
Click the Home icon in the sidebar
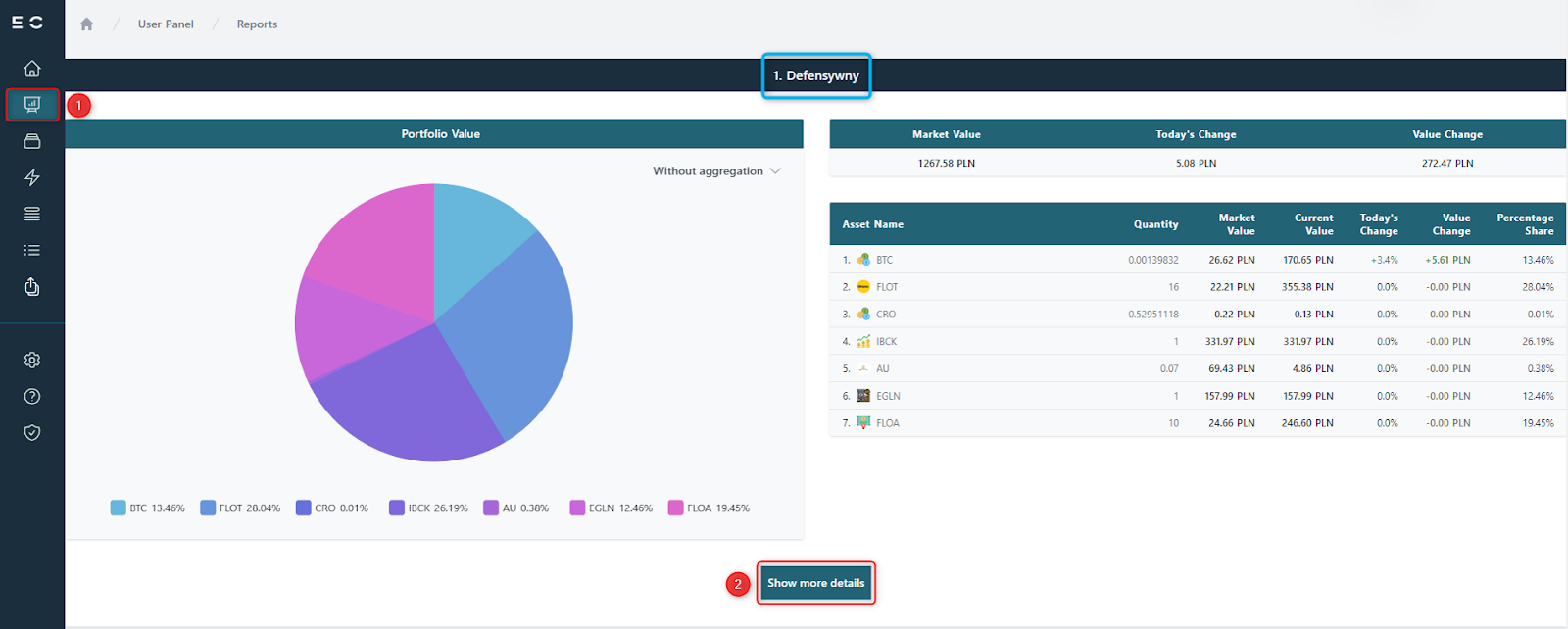click(x=32, y=69)
